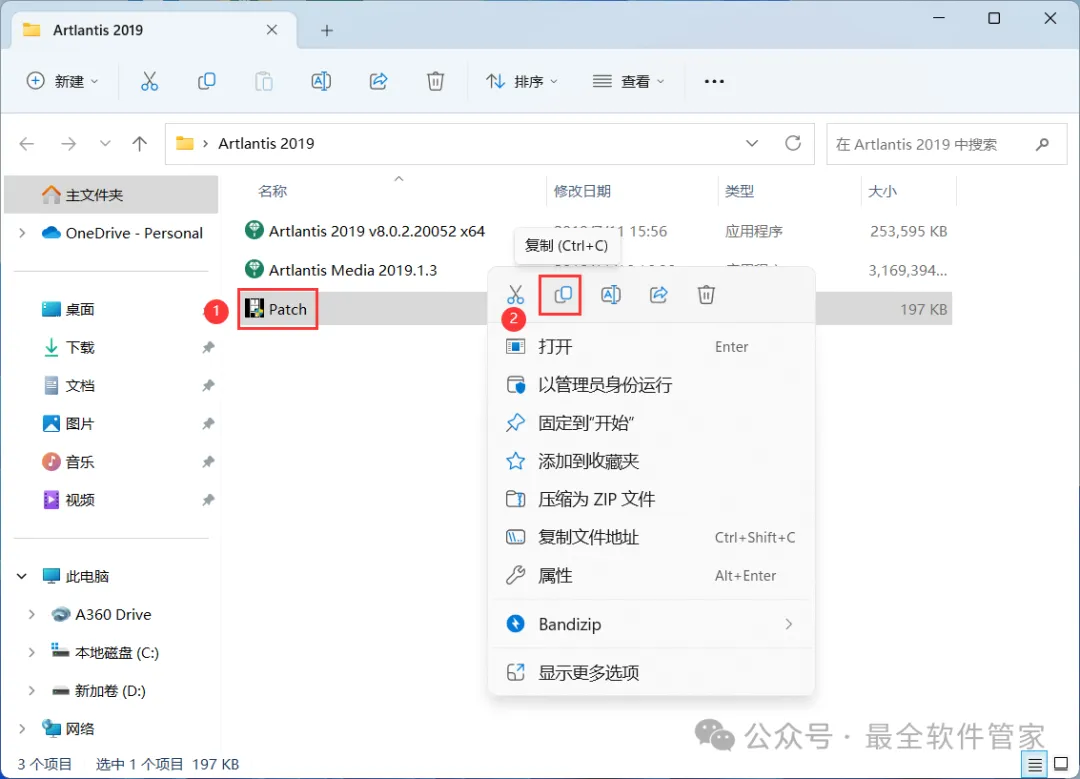Switch to details view in the status bar

tap(1035, 764)
